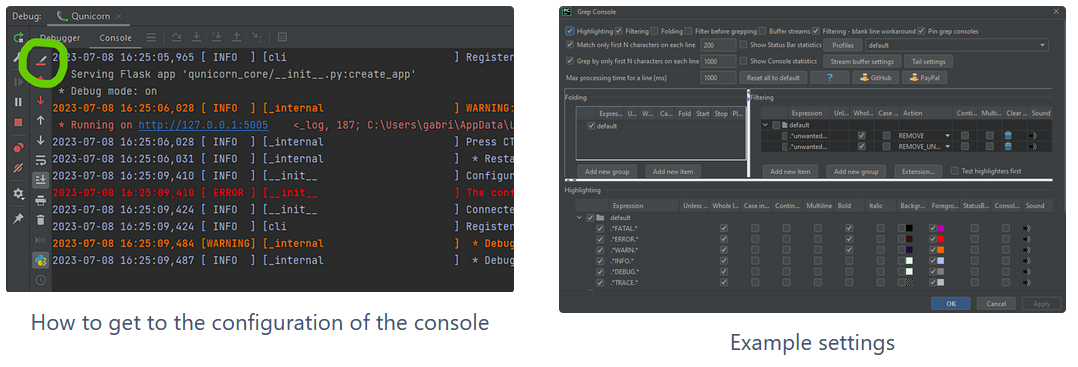
Task: Click the Step Out toolbar icon
Action: click(x=236, y=38)
